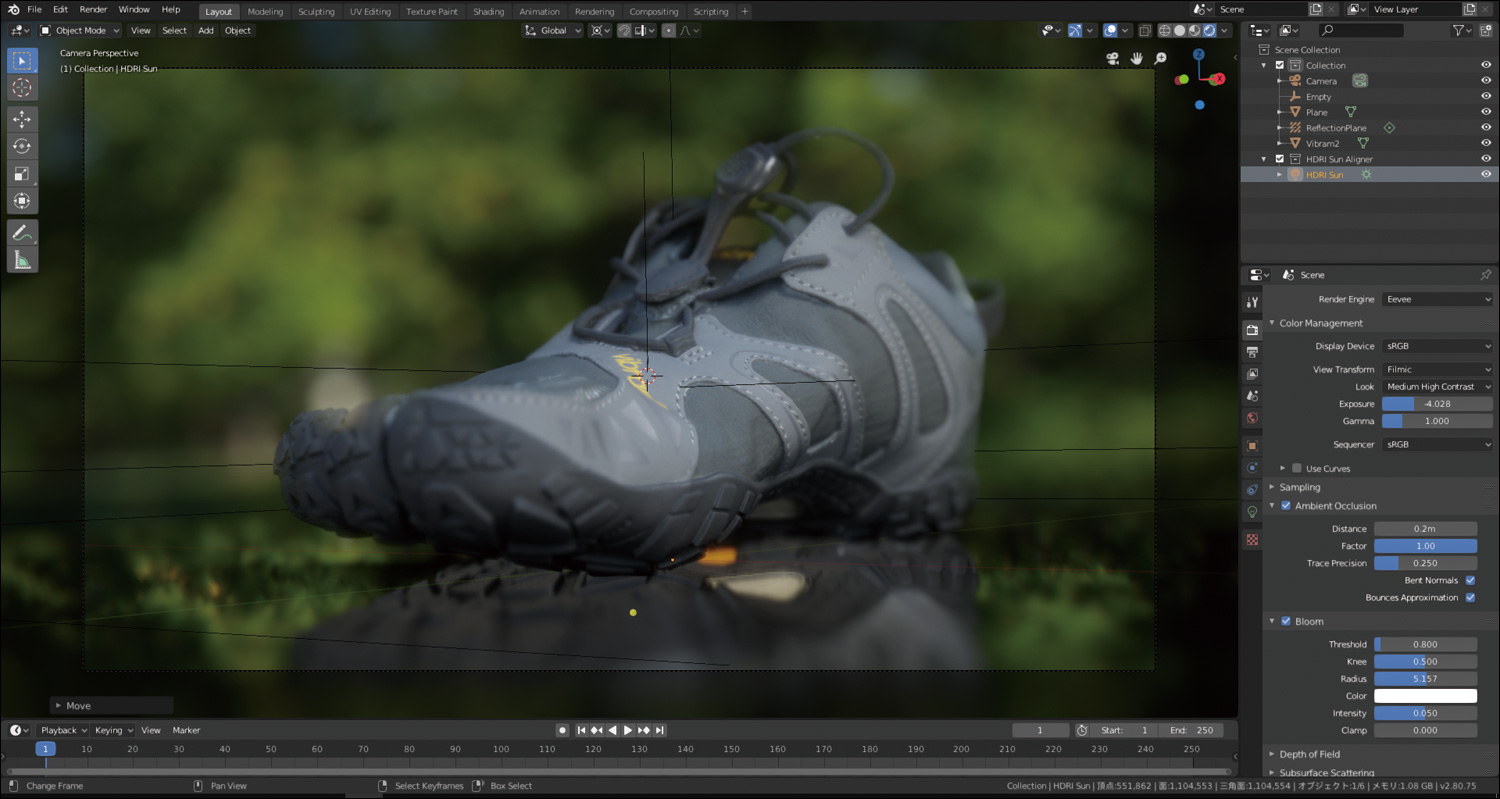Toggle Bloom checkbox
The width and height of the screenshot is (1500, 799).
pos(1286,621)
